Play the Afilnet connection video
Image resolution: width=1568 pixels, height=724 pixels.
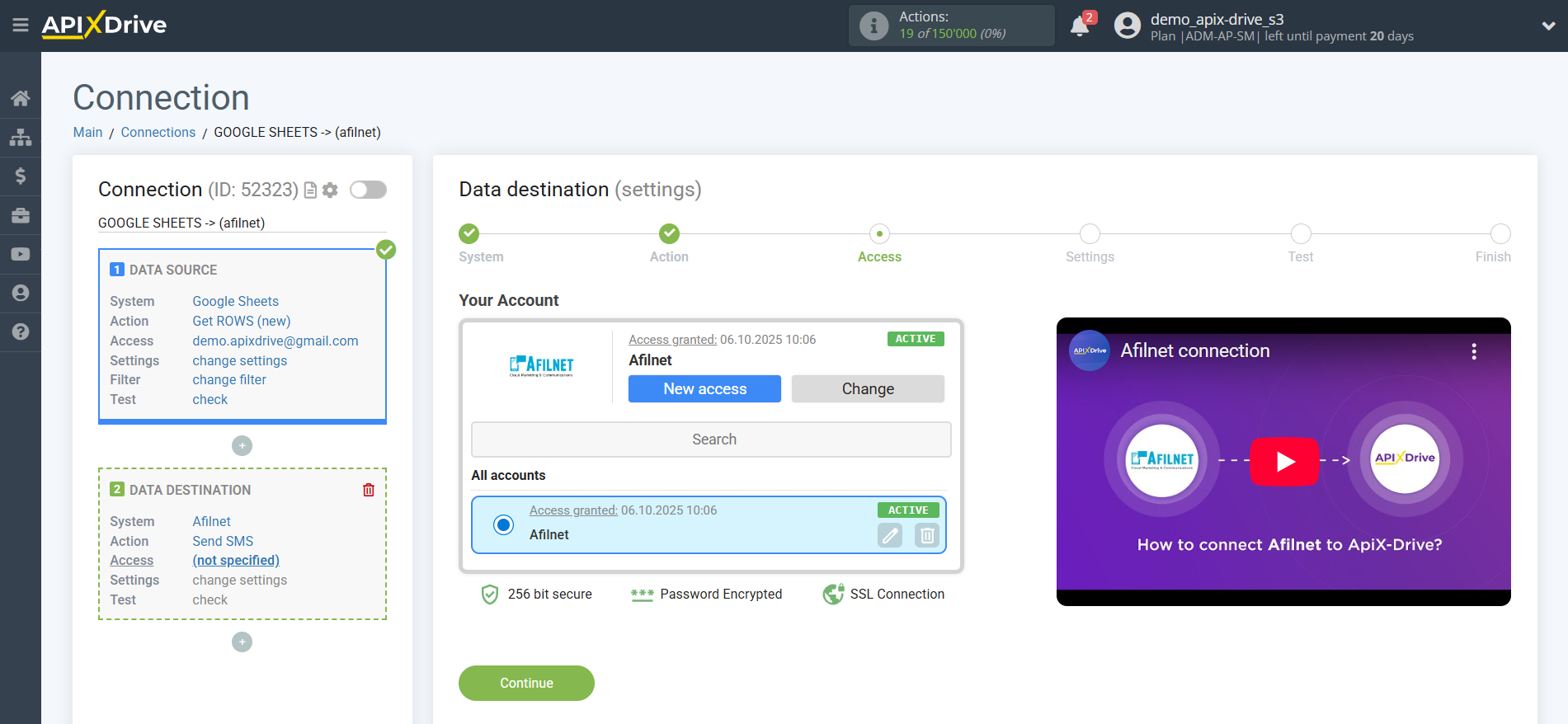click(x=1283, y=462)
